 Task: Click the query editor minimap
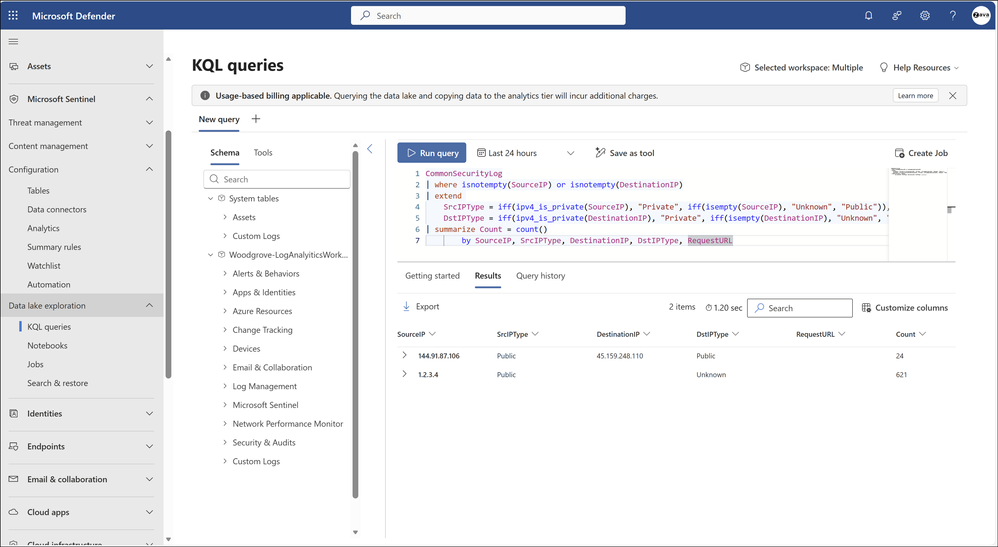[x=917, y=213]
